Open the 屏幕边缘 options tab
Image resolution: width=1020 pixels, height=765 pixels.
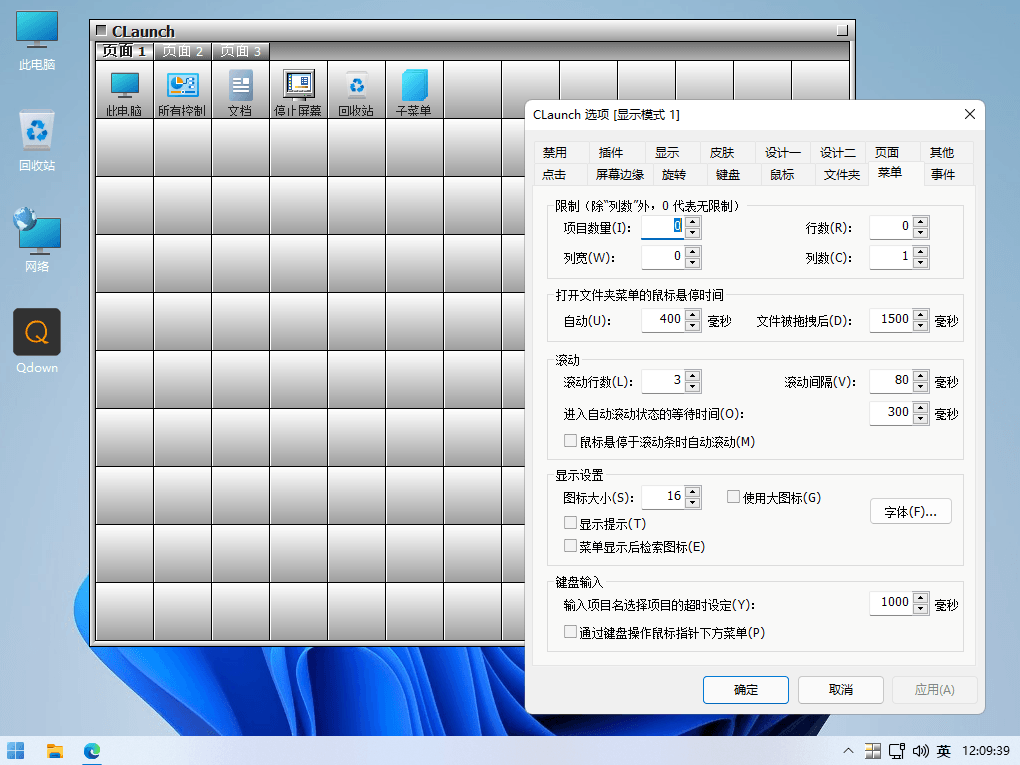620,174
